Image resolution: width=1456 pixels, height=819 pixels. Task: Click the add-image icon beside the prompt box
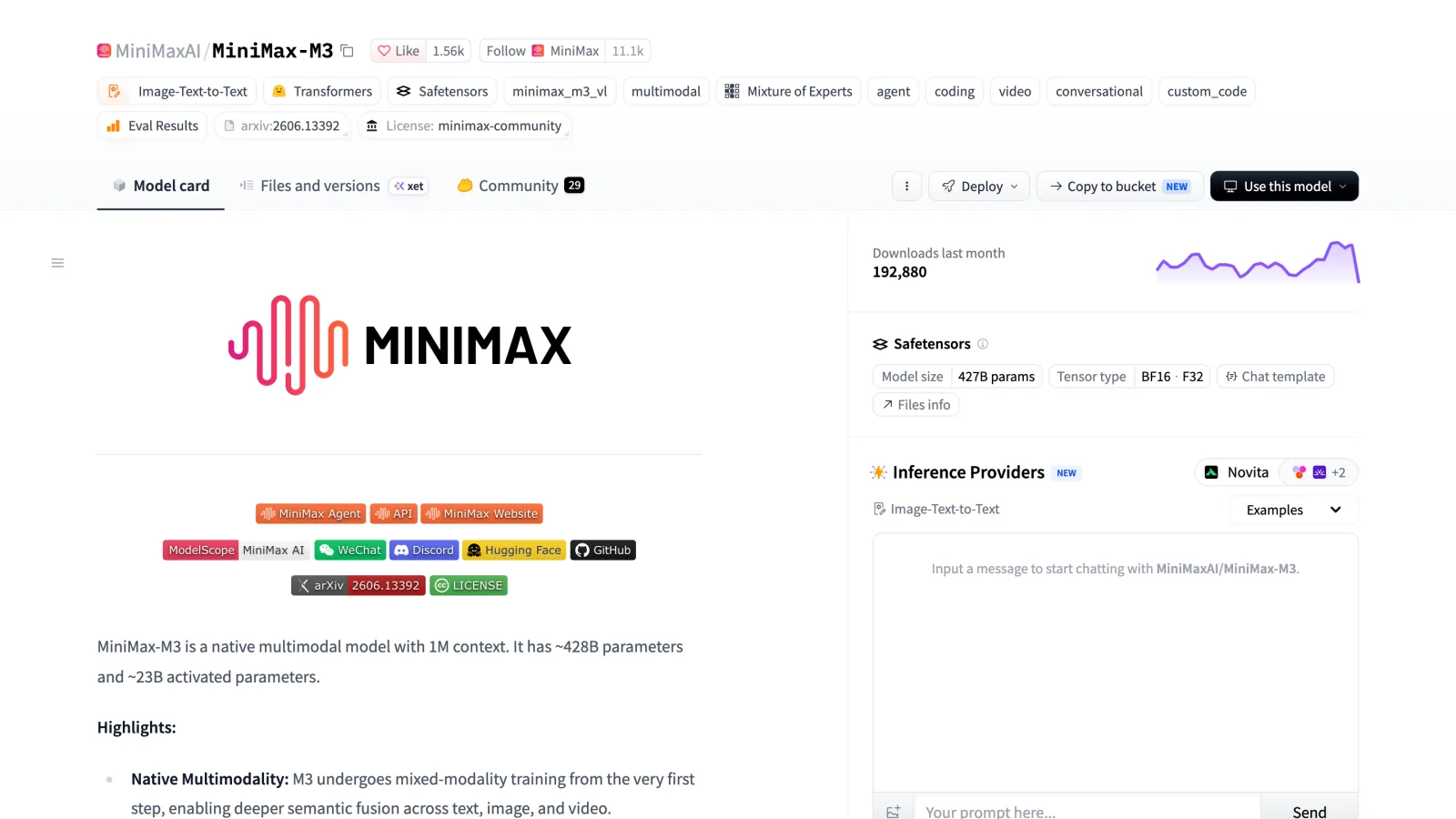[x=894, y=811]
